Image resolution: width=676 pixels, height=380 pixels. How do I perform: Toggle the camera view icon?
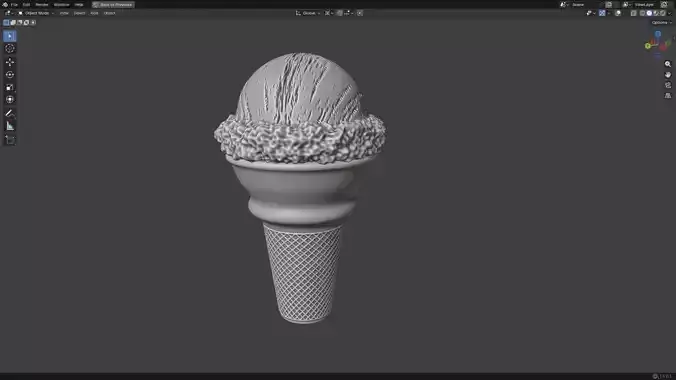[x=668, y=85]
